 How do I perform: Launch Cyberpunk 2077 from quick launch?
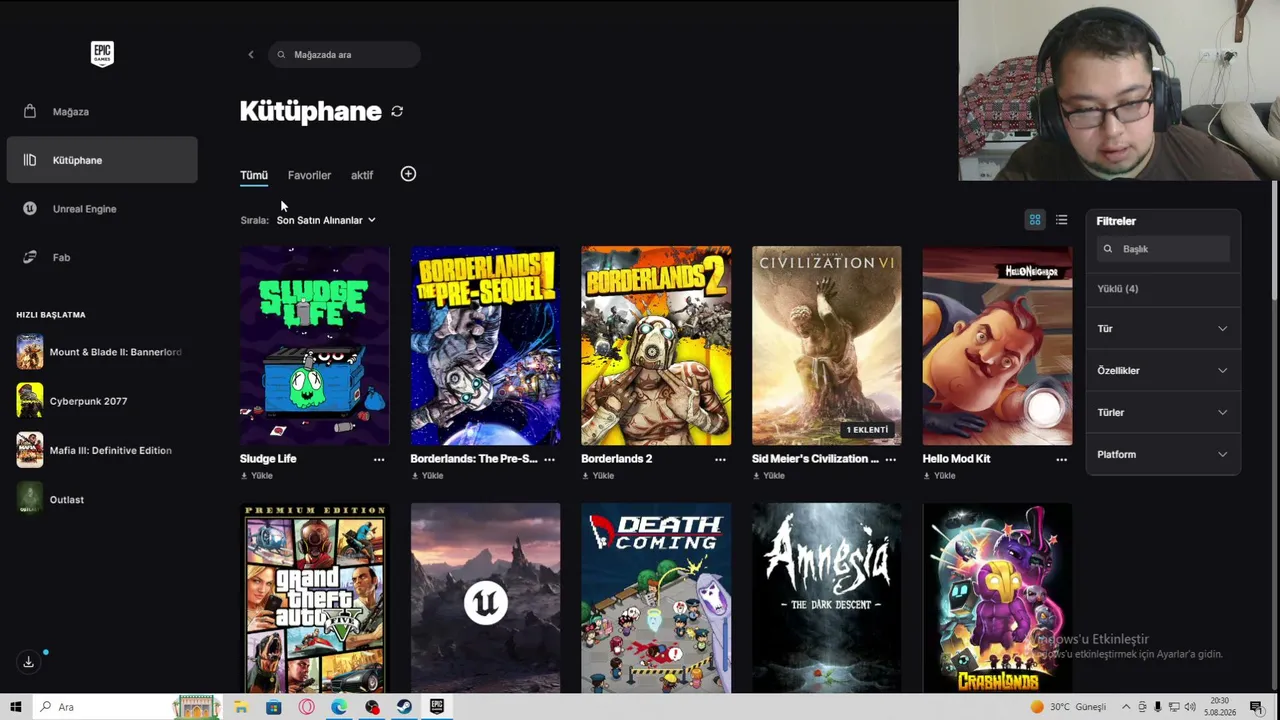click(x=72, y=401)
